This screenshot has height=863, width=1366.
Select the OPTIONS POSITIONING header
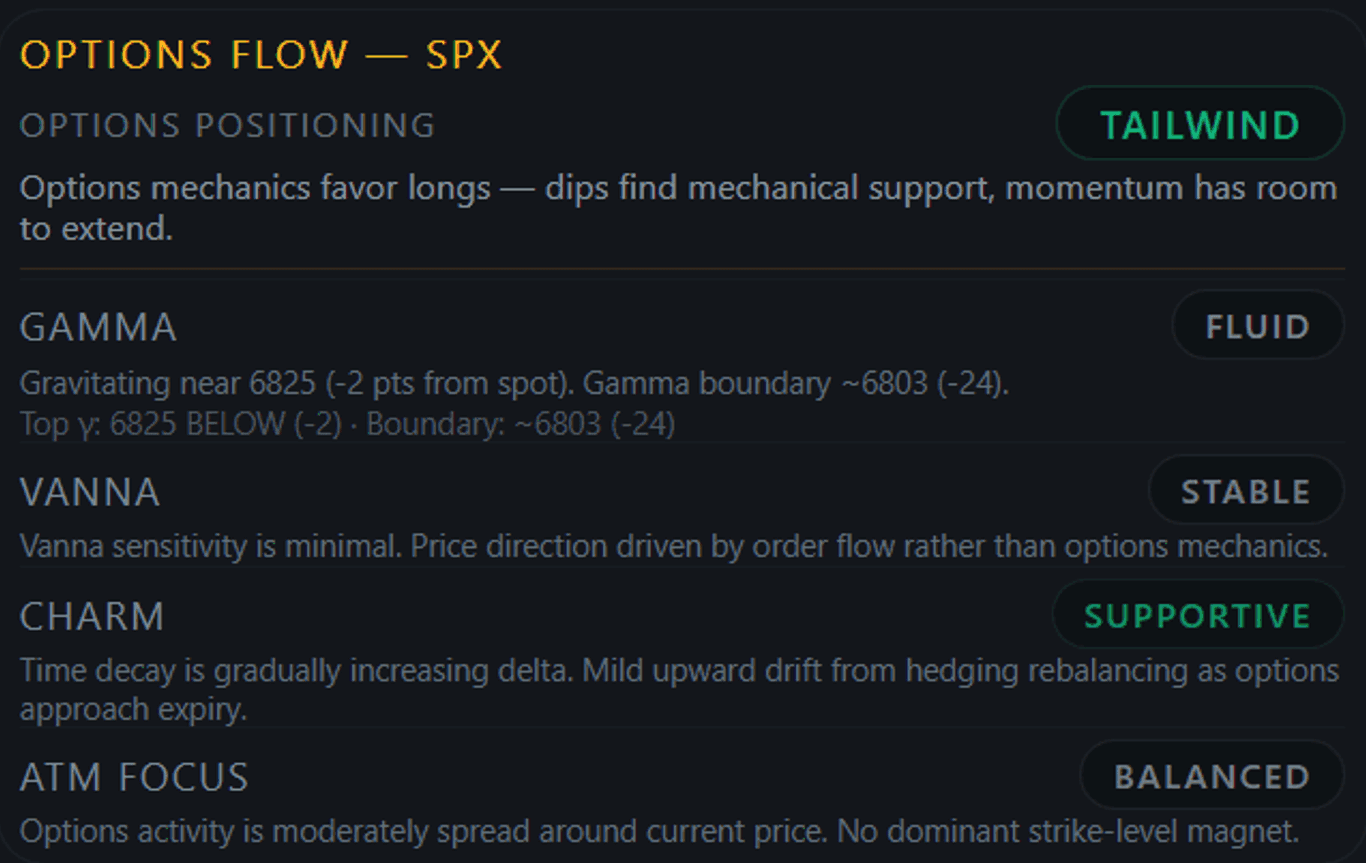pos(228,125)
